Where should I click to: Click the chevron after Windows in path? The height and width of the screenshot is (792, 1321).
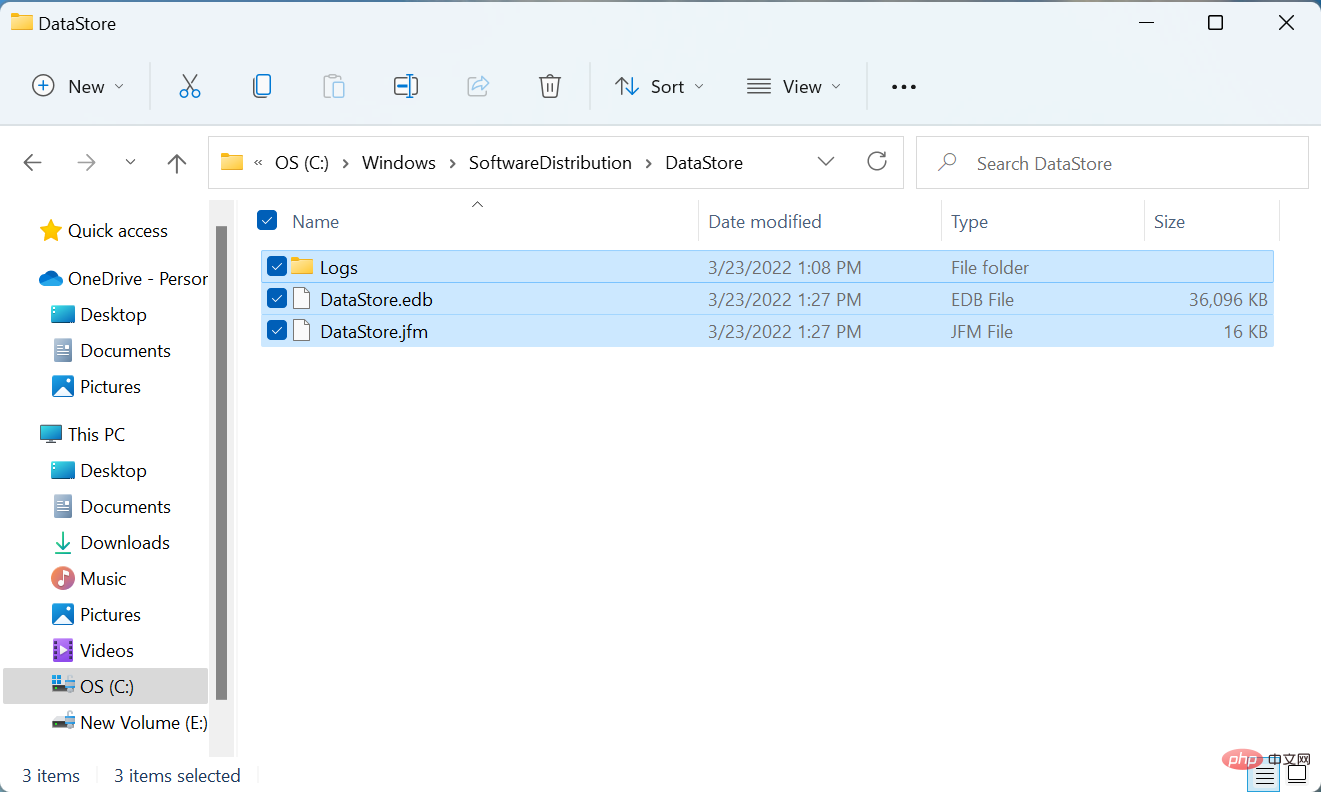[x=452, y=163]
